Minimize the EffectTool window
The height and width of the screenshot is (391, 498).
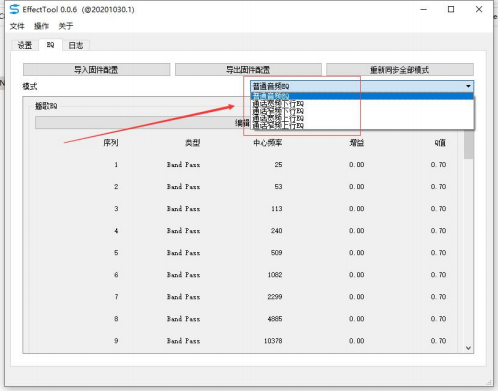(x=424, y=9)
